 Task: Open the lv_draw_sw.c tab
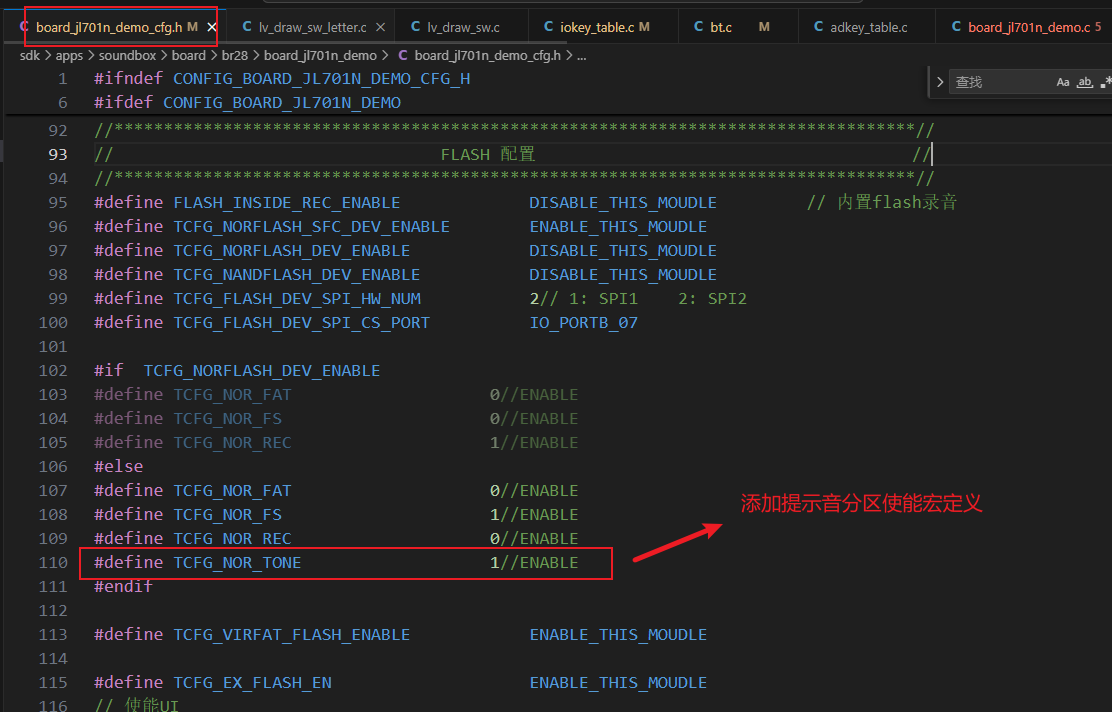click(x=463, y=27)
